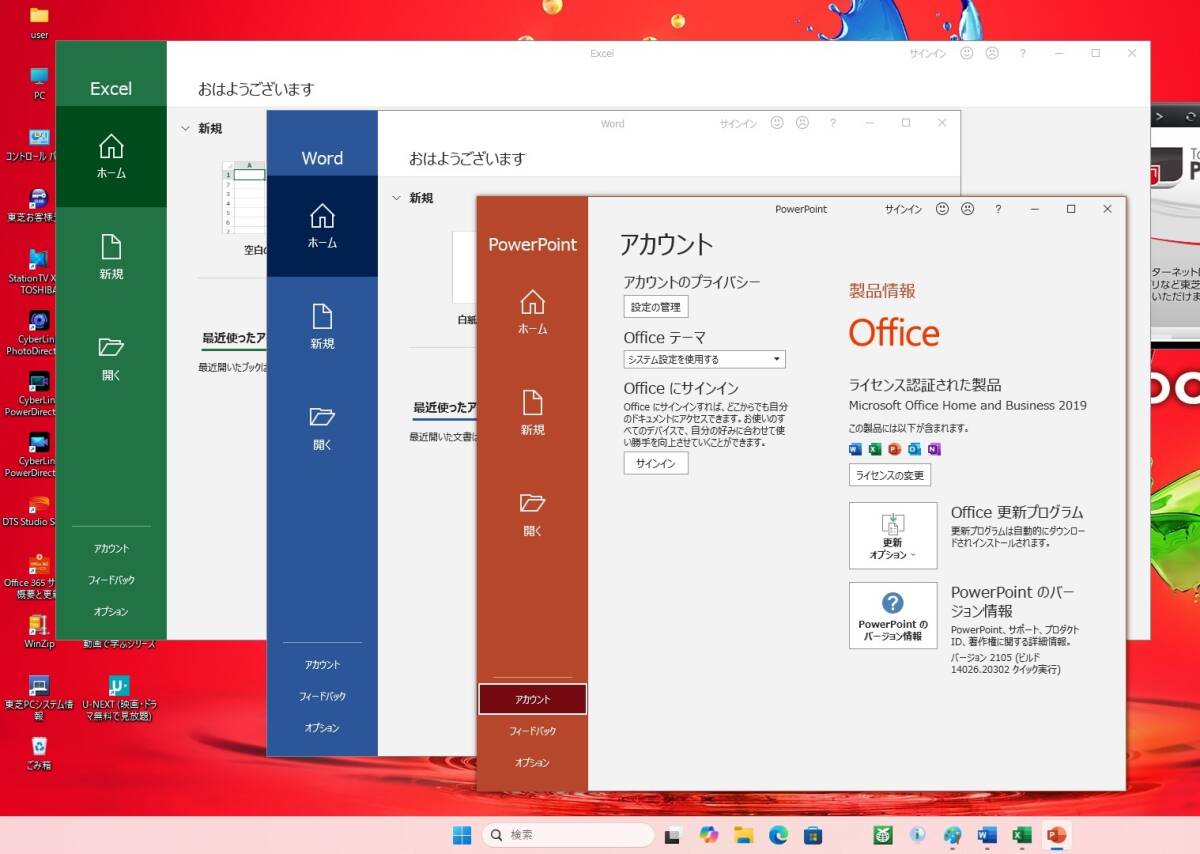Choose Open (開く) in Excel sidebar
Viewport: 1200px width, 854px height.
111,358
